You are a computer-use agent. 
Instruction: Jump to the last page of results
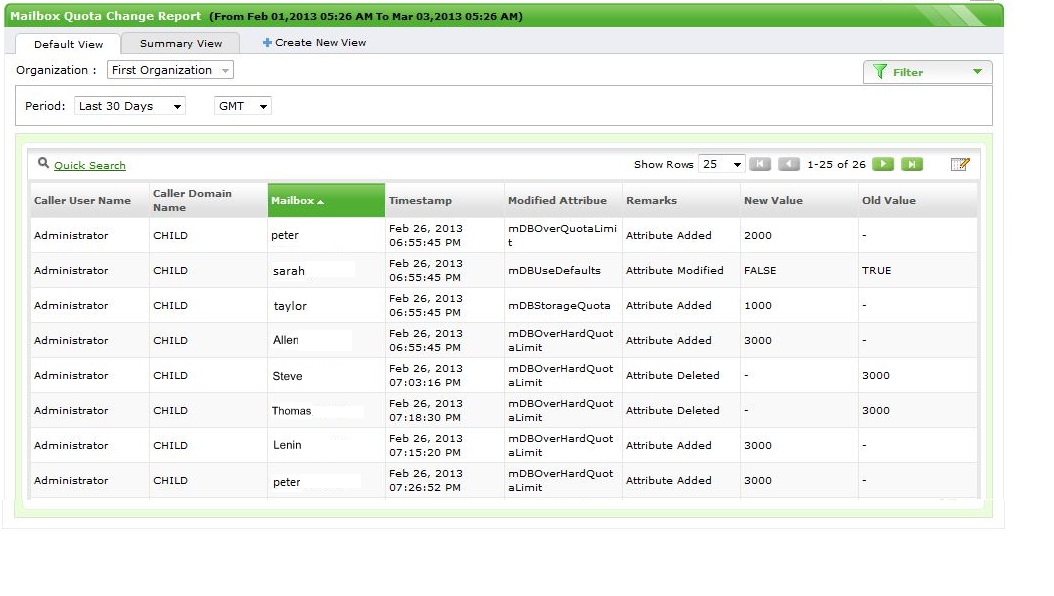(911, 165)
